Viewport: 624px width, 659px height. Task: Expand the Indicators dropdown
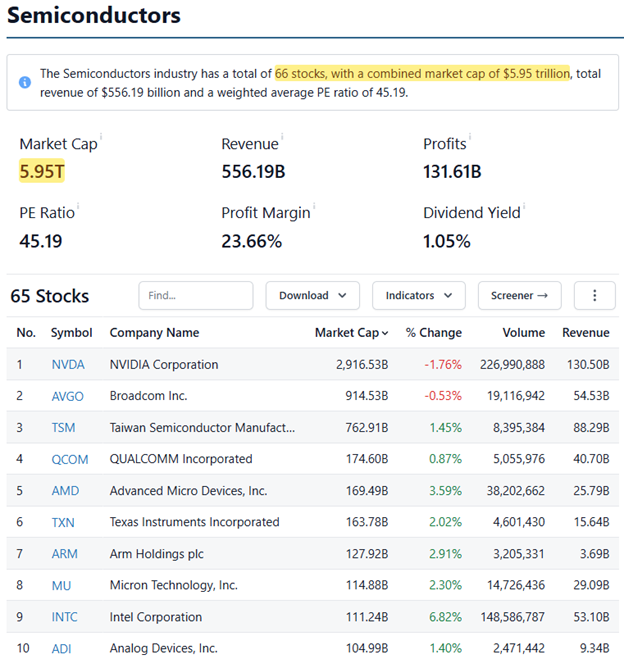pos(419,295)
